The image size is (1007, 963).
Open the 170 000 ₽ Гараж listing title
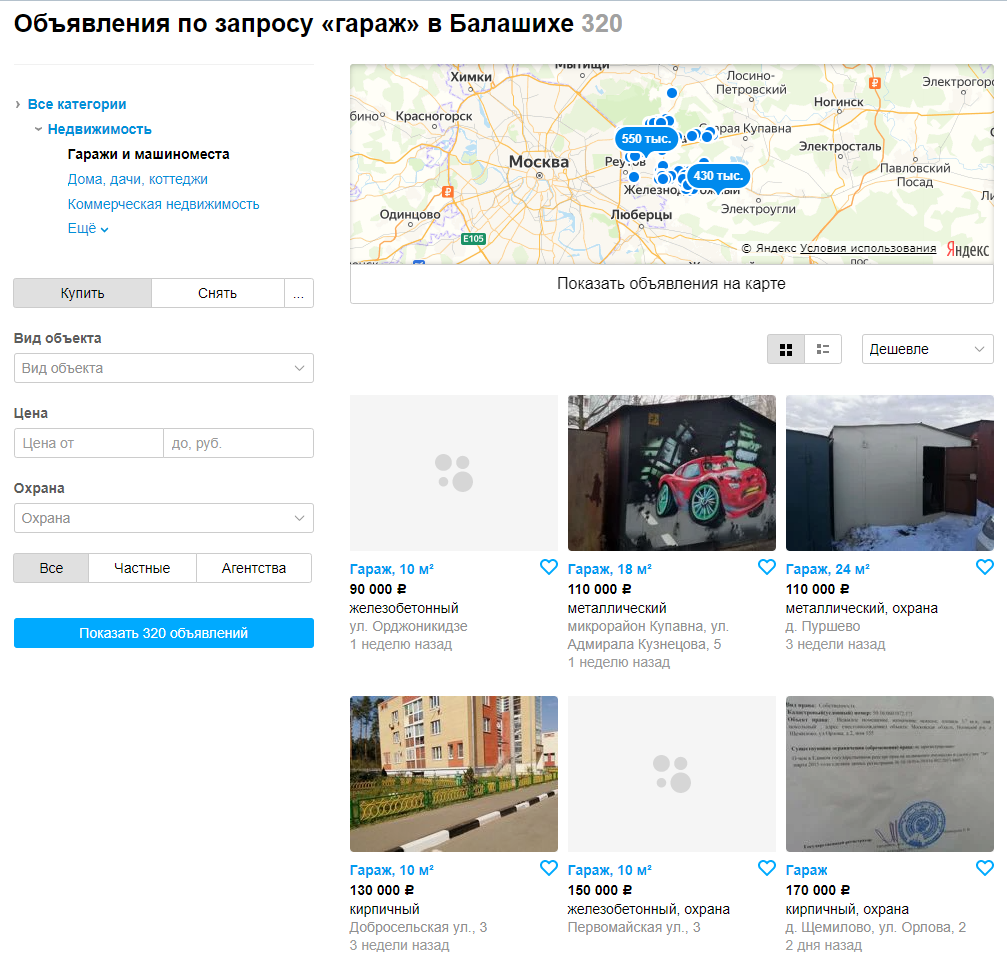click(807, 870)
